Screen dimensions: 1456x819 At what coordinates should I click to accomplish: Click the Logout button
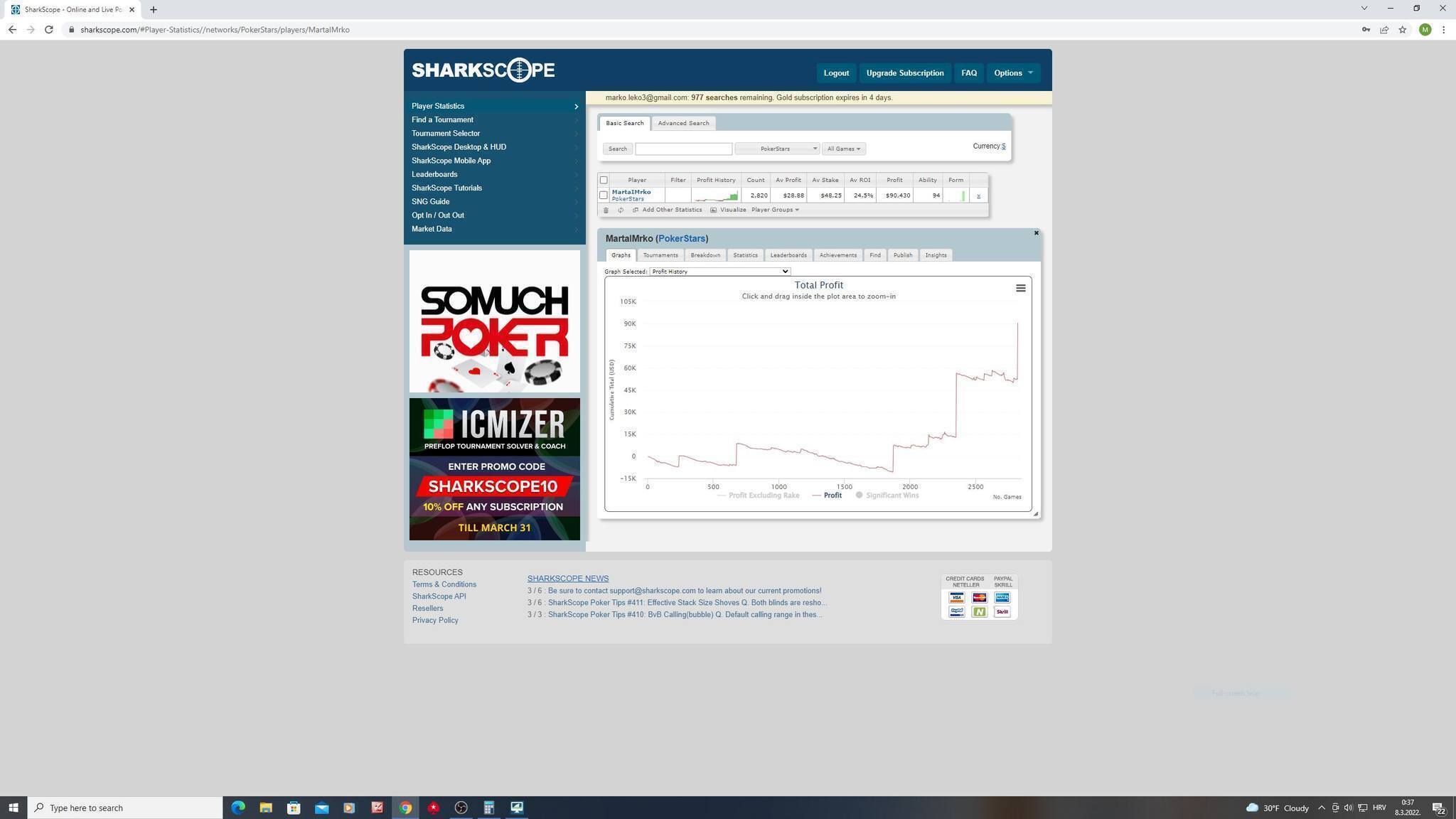(836, 73)
